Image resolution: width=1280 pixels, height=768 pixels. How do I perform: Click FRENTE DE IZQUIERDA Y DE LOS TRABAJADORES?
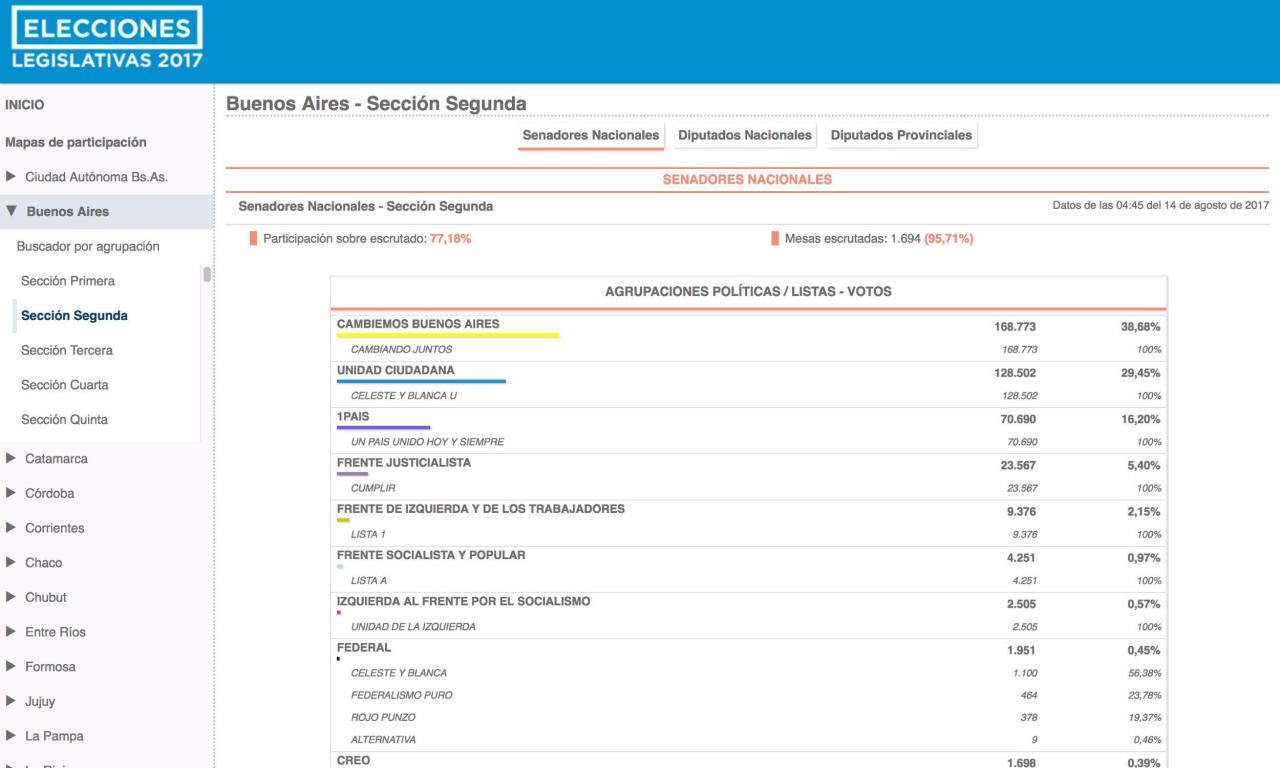481,509
